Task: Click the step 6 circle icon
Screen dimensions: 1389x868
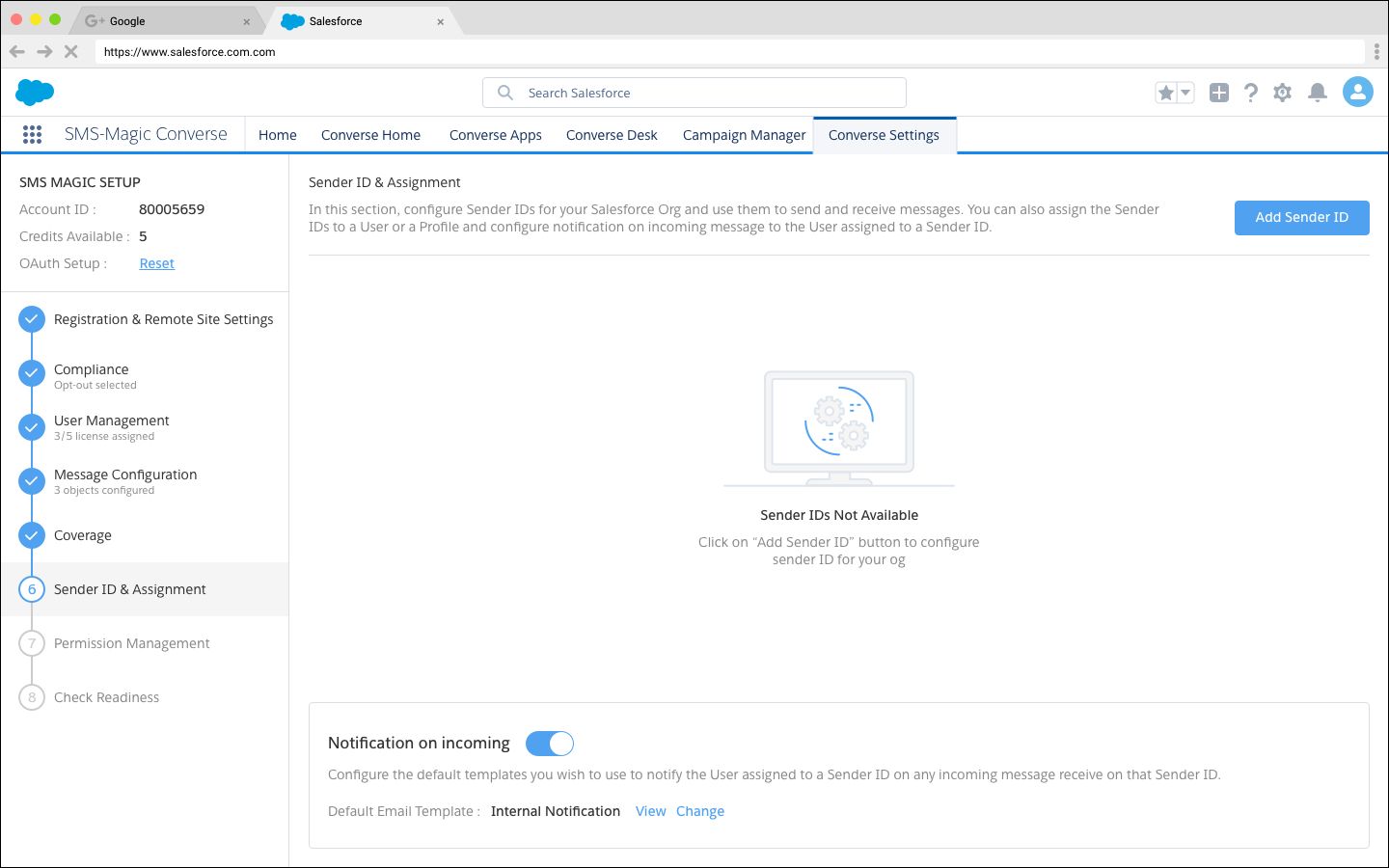Action: [32, 589]
